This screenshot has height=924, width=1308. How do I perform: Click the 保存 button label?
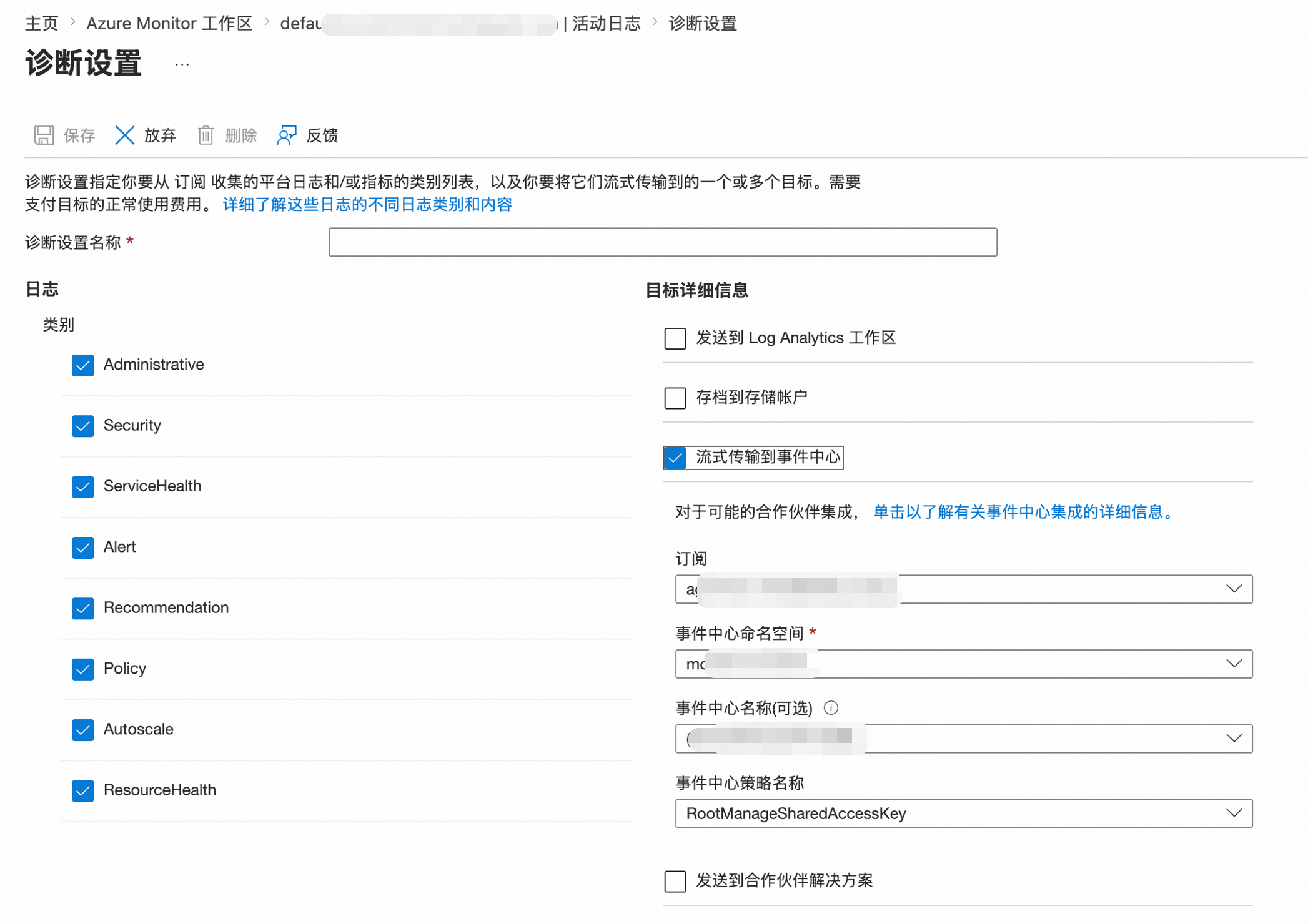tap(79, 135)
